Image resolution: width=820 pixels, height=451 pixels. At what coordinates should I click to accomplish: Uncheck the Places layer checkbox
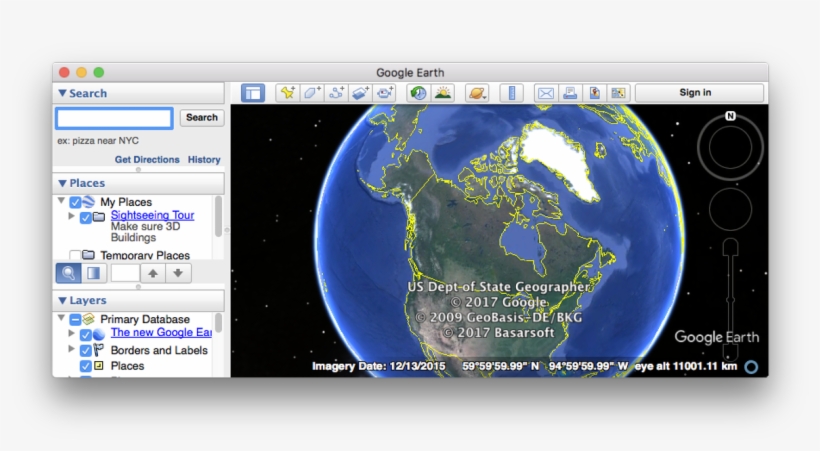pos(86,366)
